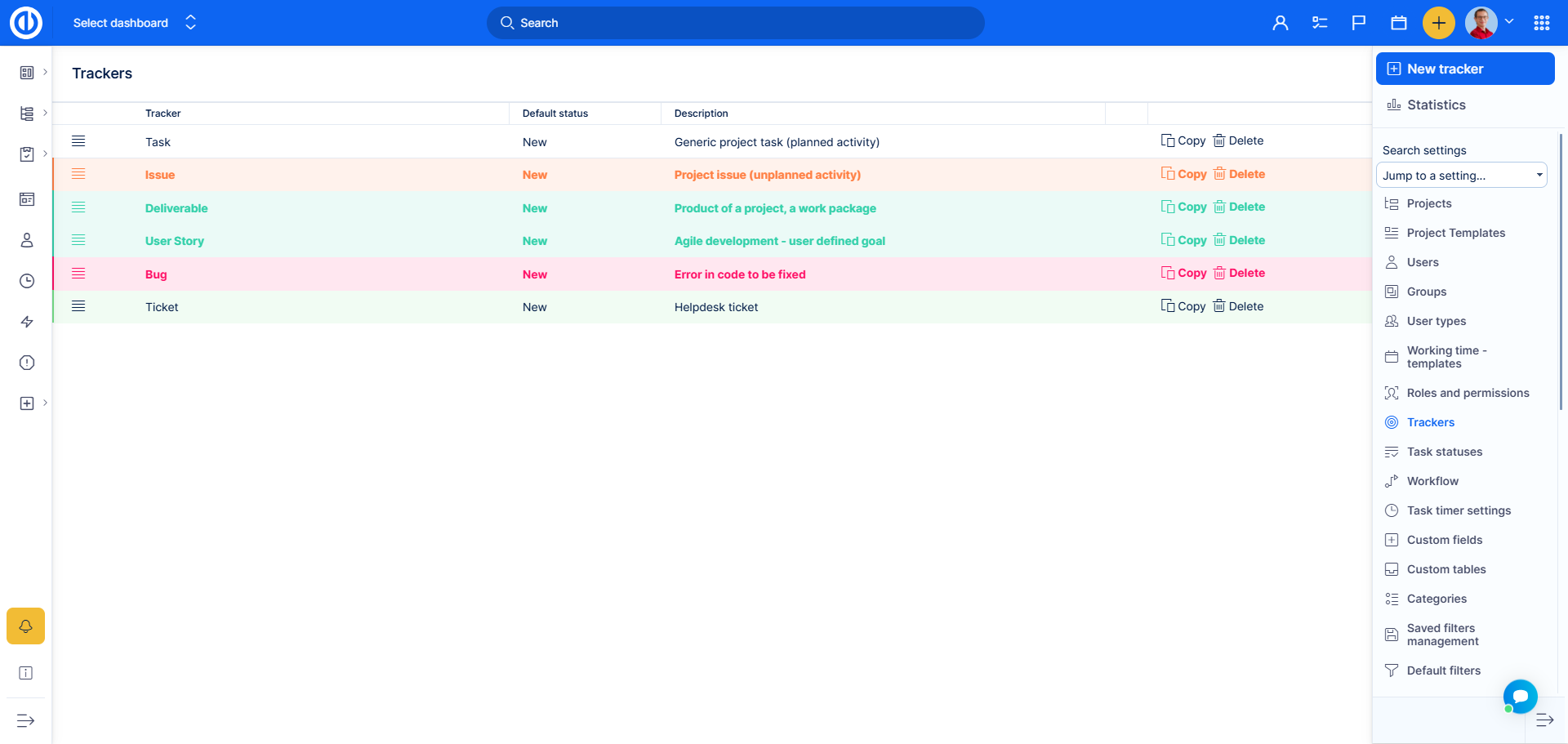This screenshot has height=744, width=1568.
Task: Open the Jump to a setting dropdown
Action: pyautogui.click(x=1461, y=176)
